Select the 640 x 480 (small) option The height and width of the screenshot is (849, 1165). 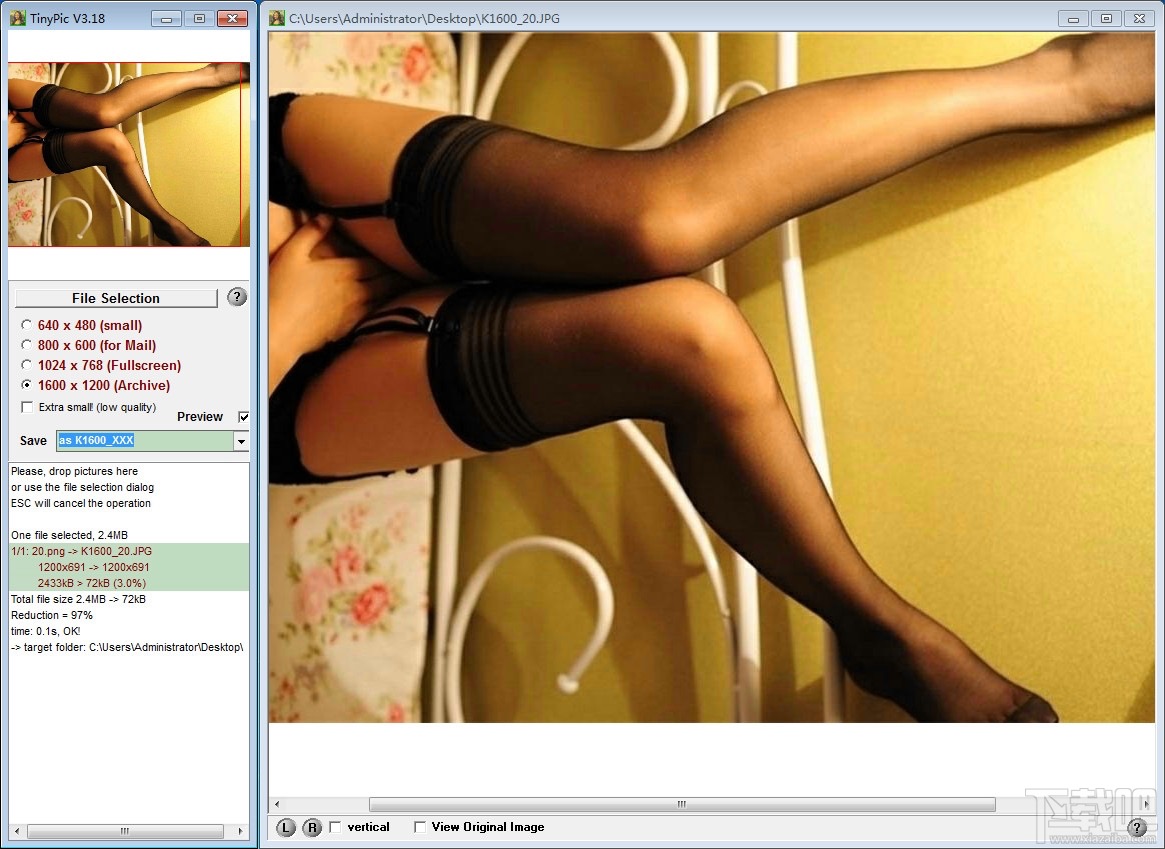point(27,325)
